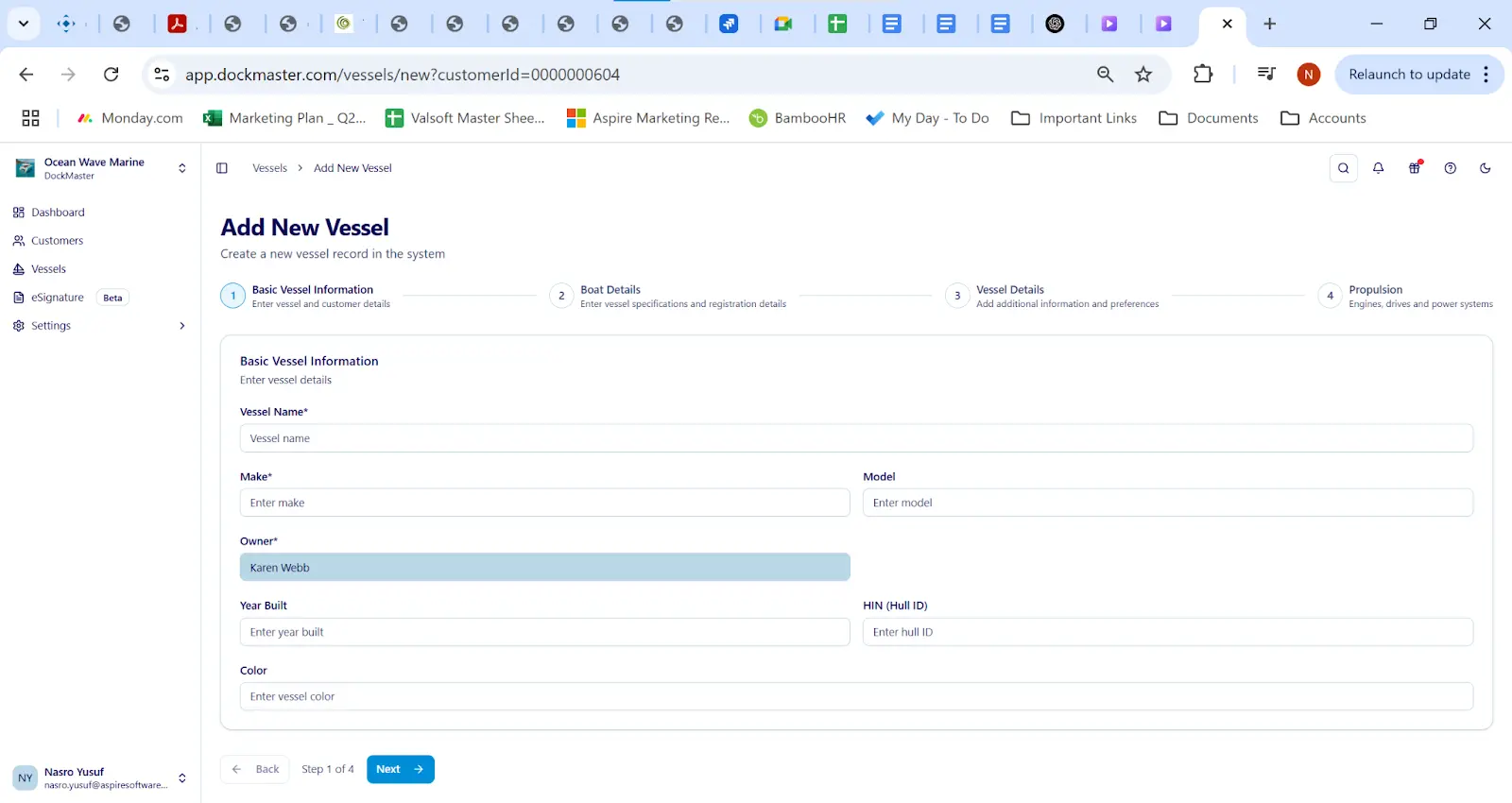This screenshot has height=803, width=1512.
Task: Toggle dark mode moon icon
Action: coord(1485,168)
